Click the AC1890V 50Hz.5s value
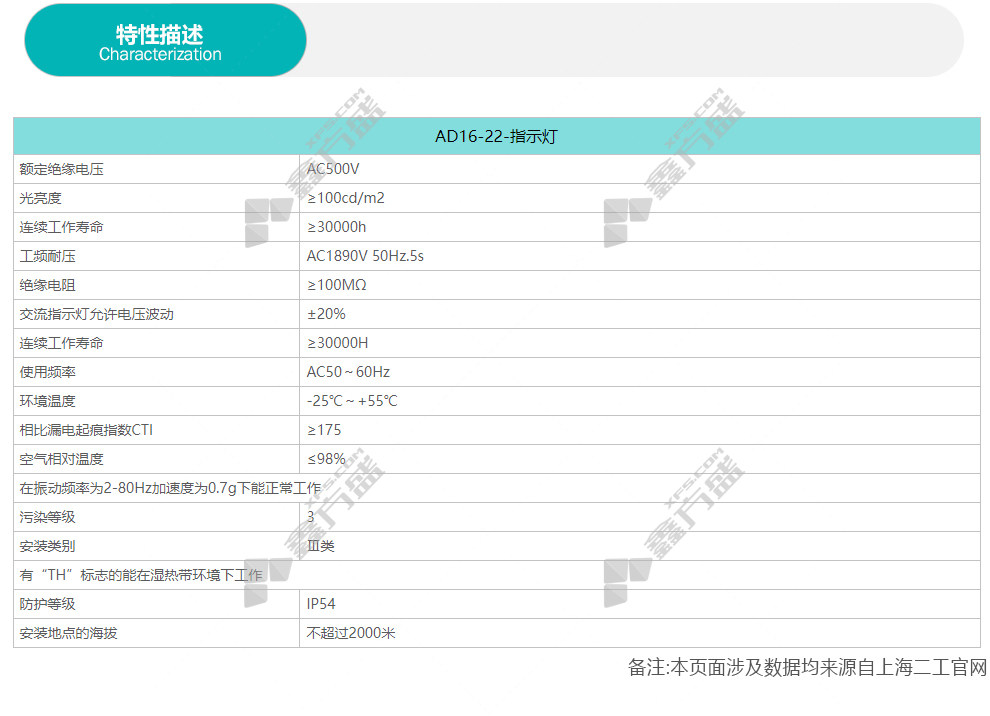 (x=365, y=256)
